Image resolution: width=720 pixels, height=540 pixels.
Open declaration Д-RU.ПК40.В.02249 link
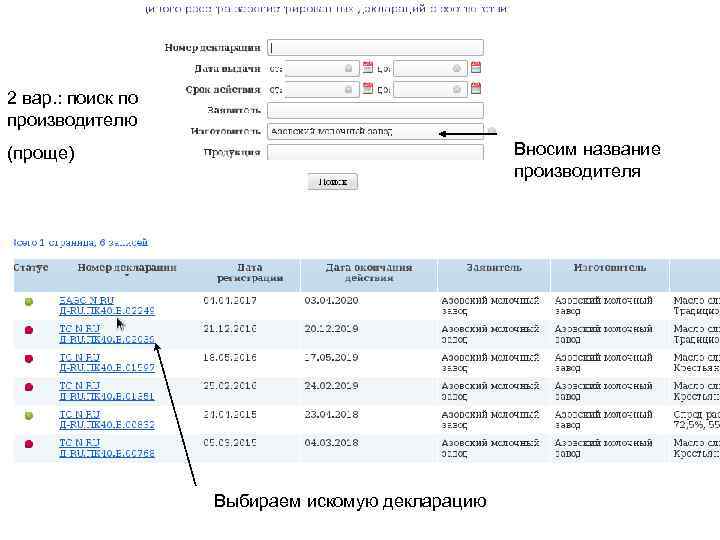coord(107,306)
